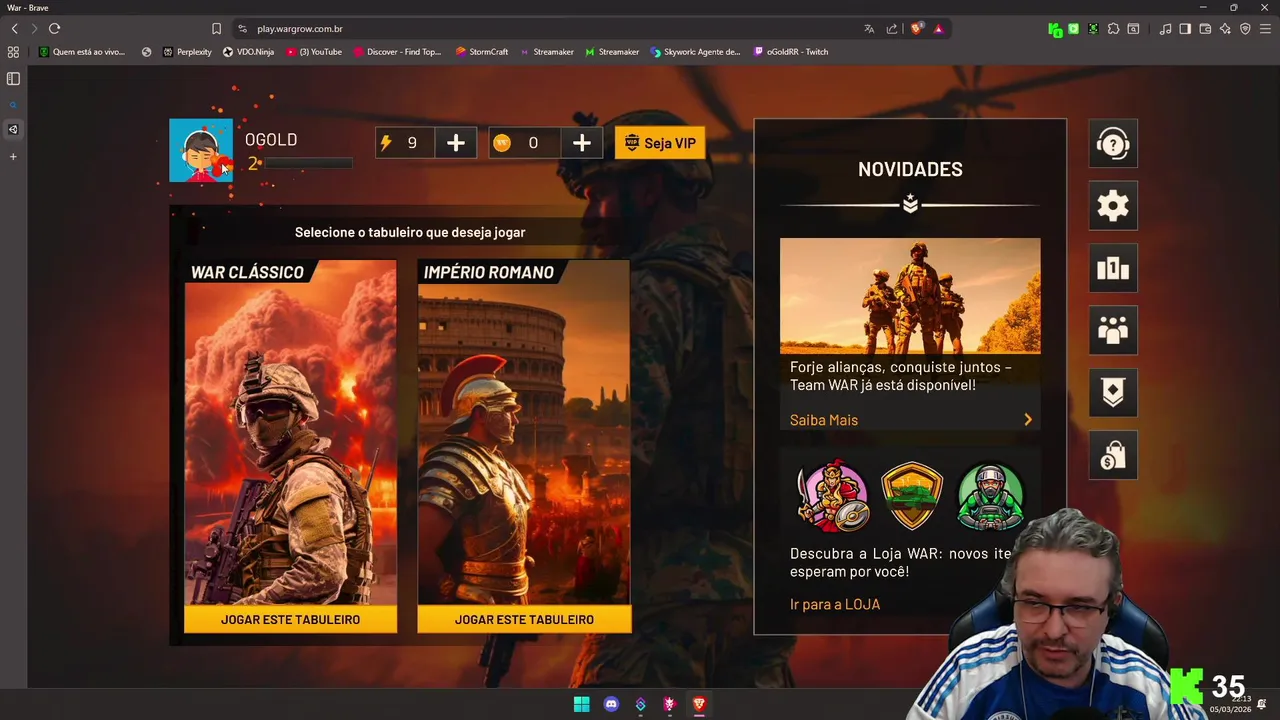Image resolution: width=1280 pixels, height=720 pixels.
Task: Click the tank shield store badge
Action: pyautogui.click(x=912, y=496)
